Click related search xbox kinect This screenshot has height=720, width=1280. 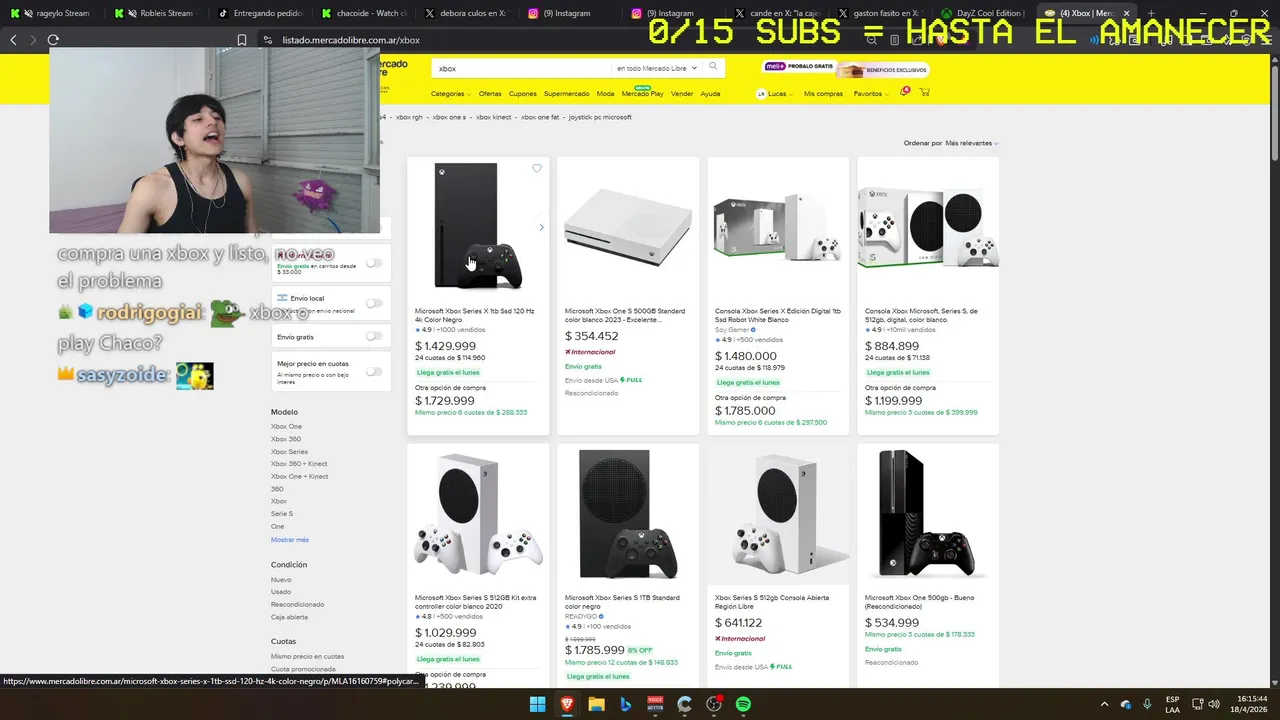click(493, 117)
